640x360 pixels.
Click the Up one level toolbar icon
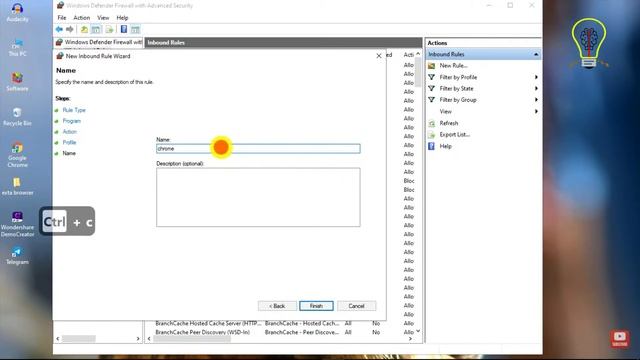pos(84,29)
